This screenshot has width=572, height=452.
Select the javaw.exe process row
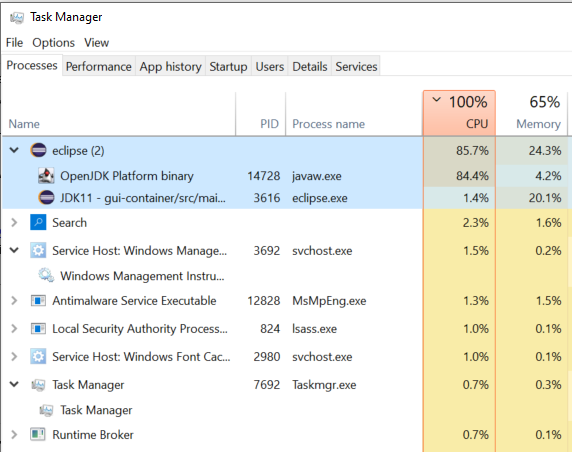point(285,176)
